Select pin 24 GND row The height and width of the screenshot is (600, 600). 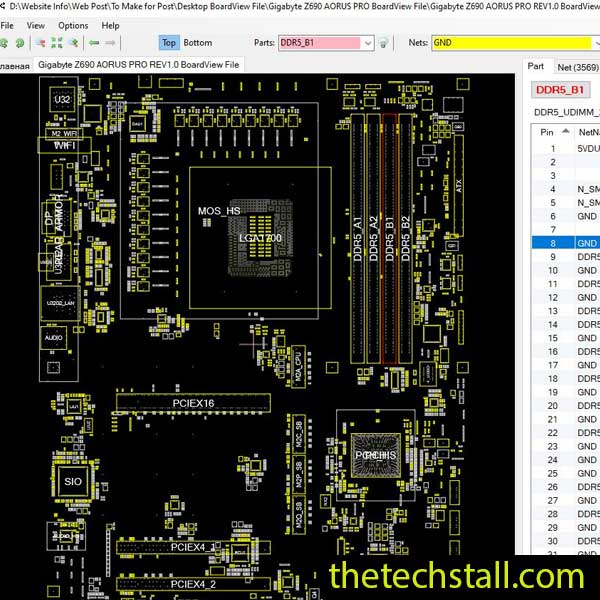pos(566,460)
